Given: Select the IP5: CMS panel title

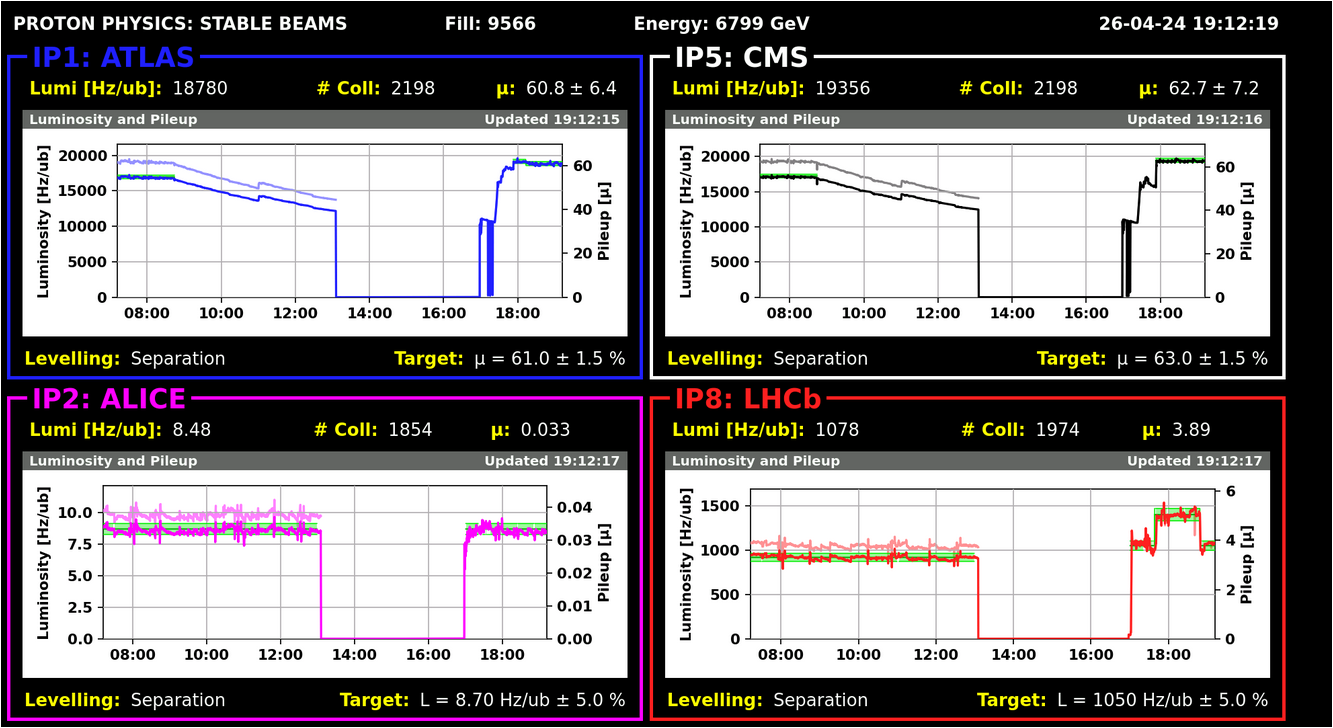Looking at the screenshot, I should point(741,57).
